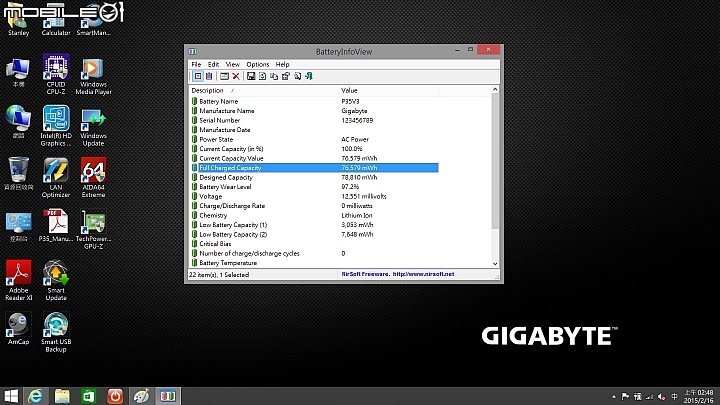720x405 pixels.
Task: Select the AmCap desktop icon
Action: click(x=18, y=328)
